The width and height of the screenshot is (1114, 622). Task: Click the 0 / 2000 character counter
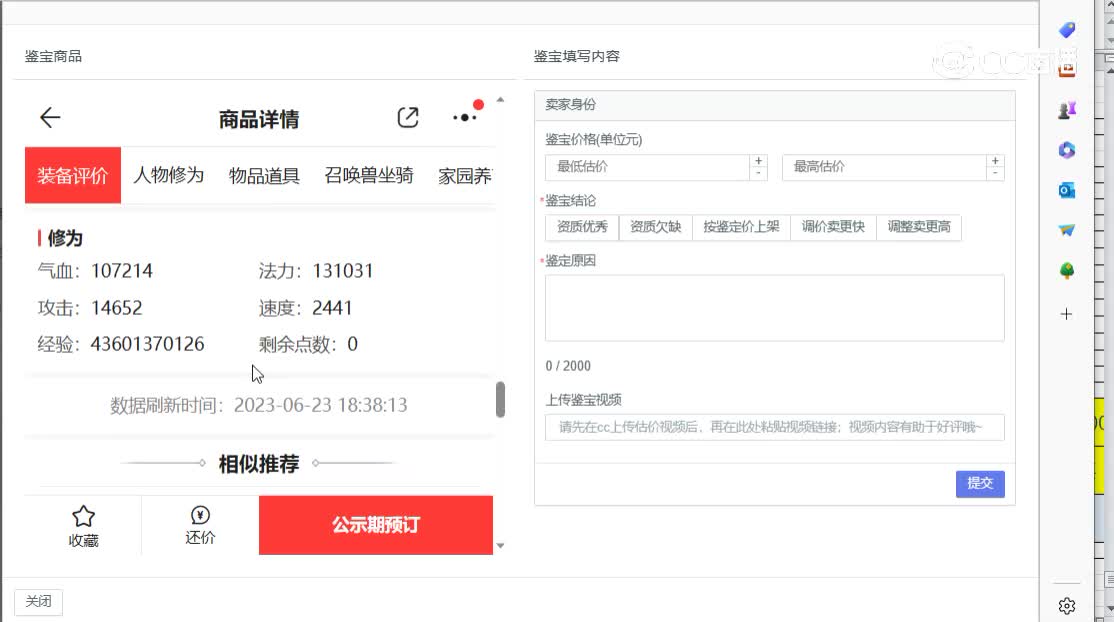[568, 365]
